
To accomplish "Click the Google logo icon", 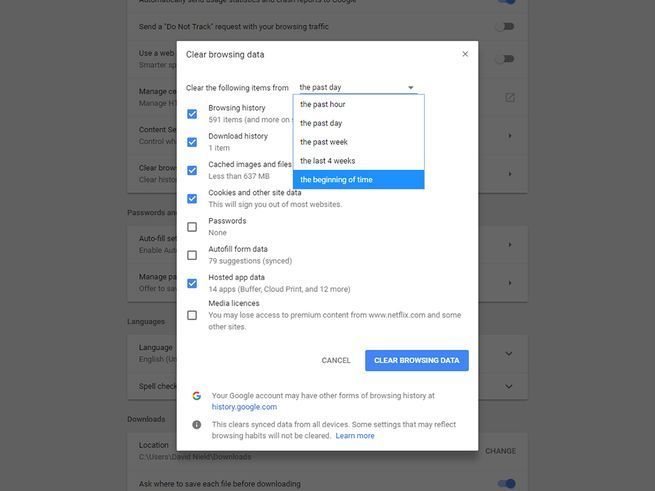I will tap(197, 396).
